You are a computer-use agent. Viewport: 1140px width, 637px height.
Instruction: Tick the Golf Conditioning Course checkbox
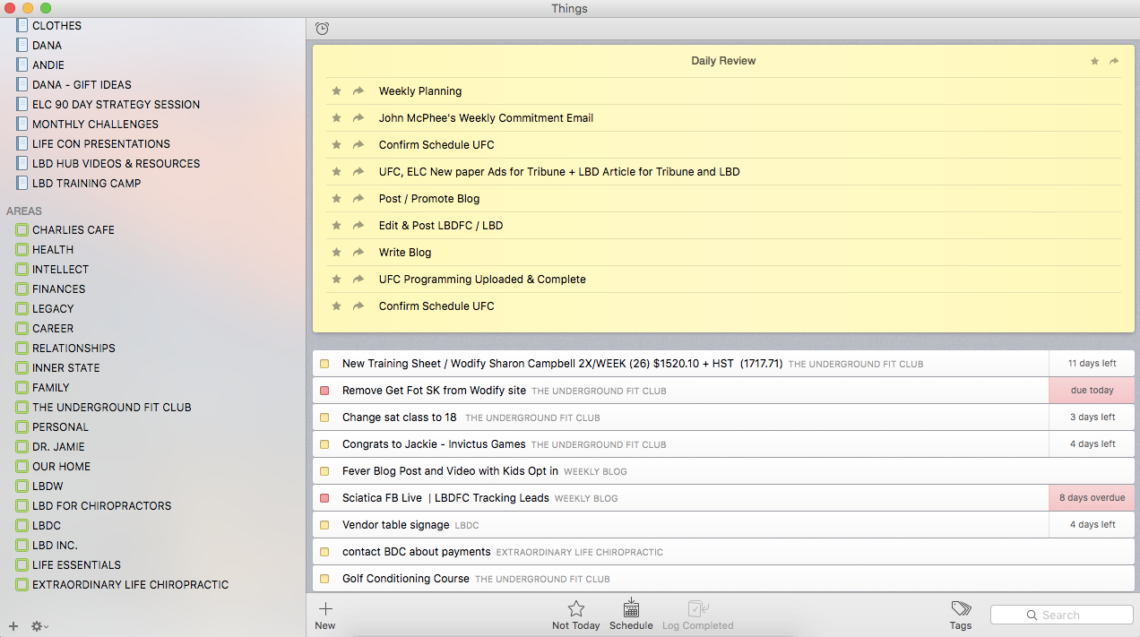pos(324,579)
